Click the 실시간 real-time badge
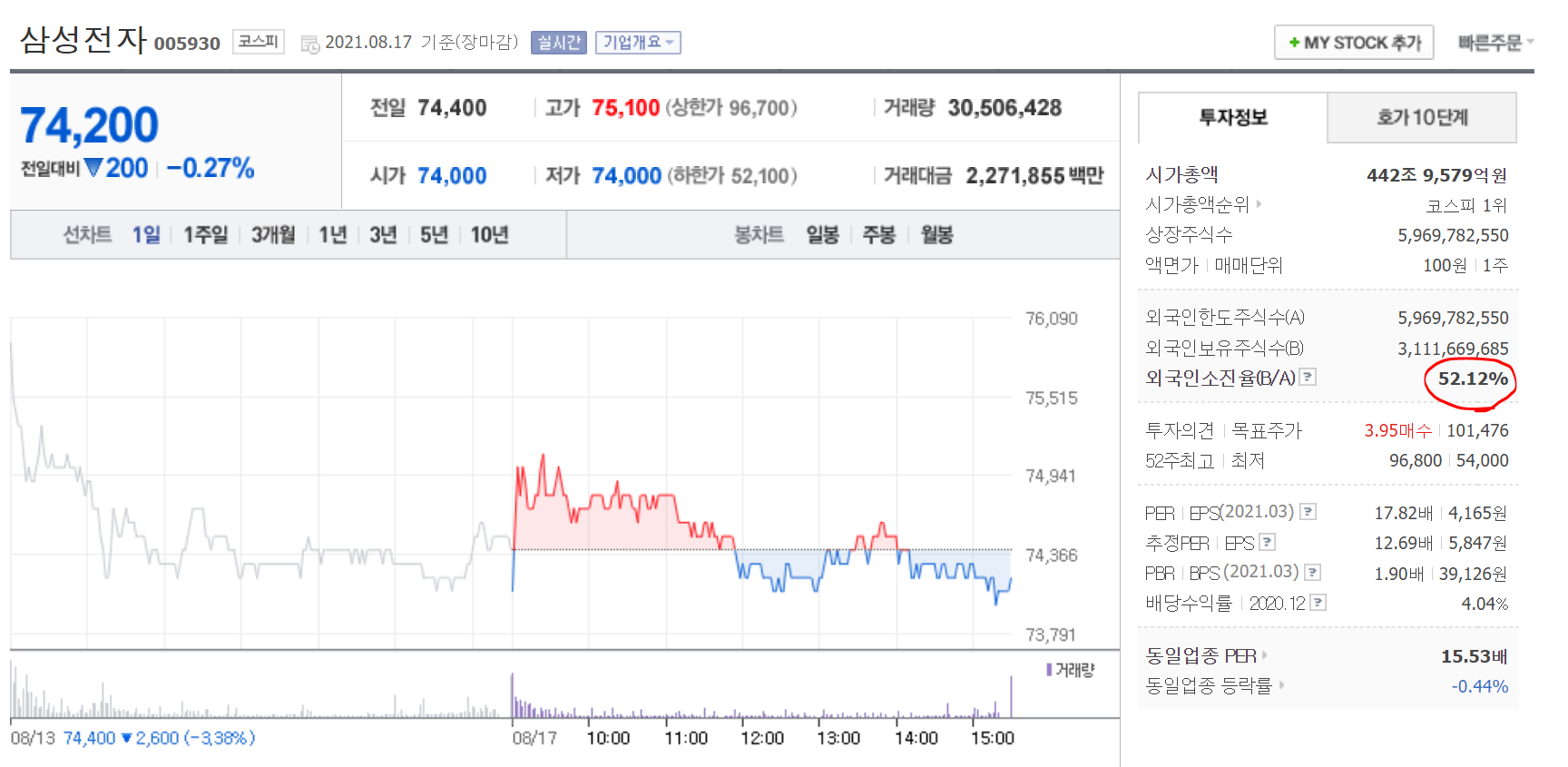The height and width of the screenshot is (767, 1568). [559, 43]
